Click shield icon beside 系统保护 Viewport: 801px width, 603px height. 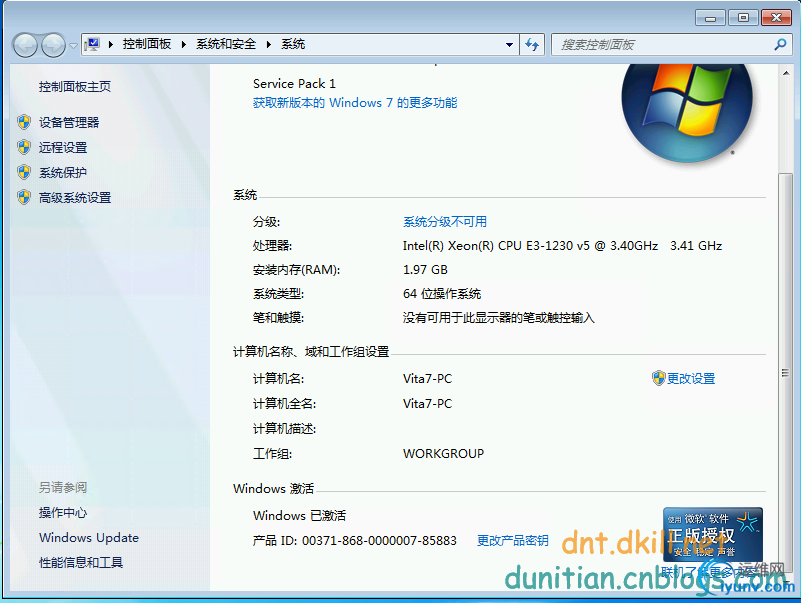point(24,172)
